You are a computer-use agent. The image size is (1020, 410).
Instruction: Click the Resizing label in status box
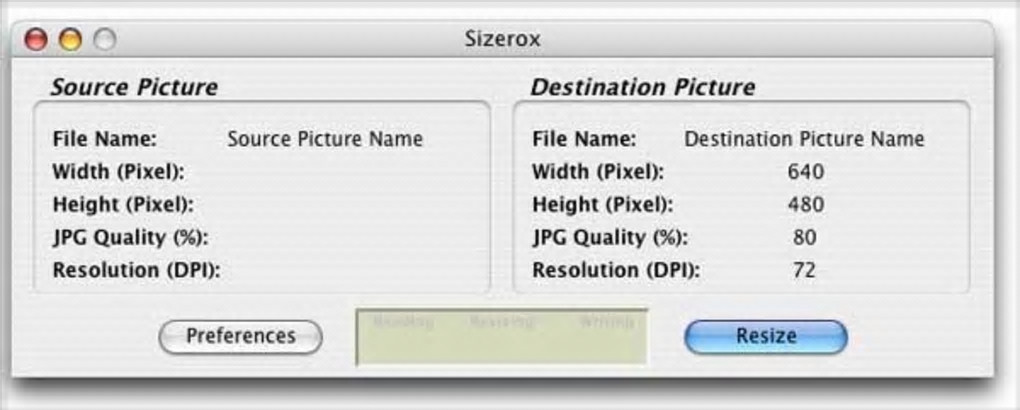(501, 322)
